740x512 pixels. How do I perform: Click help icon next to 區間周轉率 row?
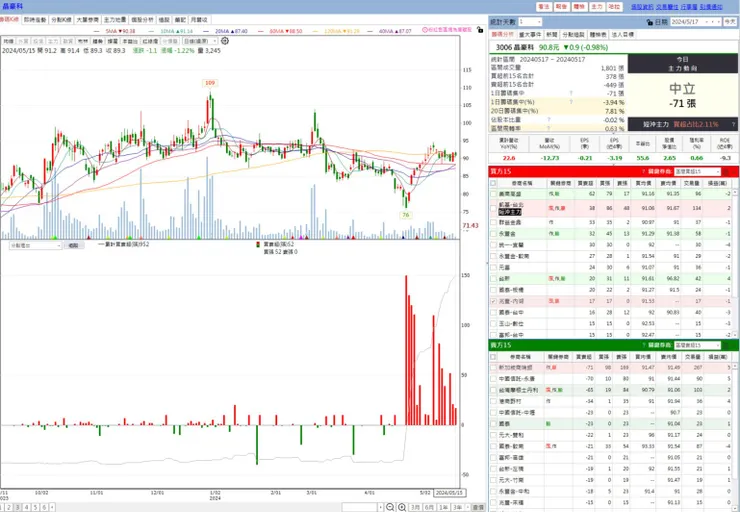549,128
